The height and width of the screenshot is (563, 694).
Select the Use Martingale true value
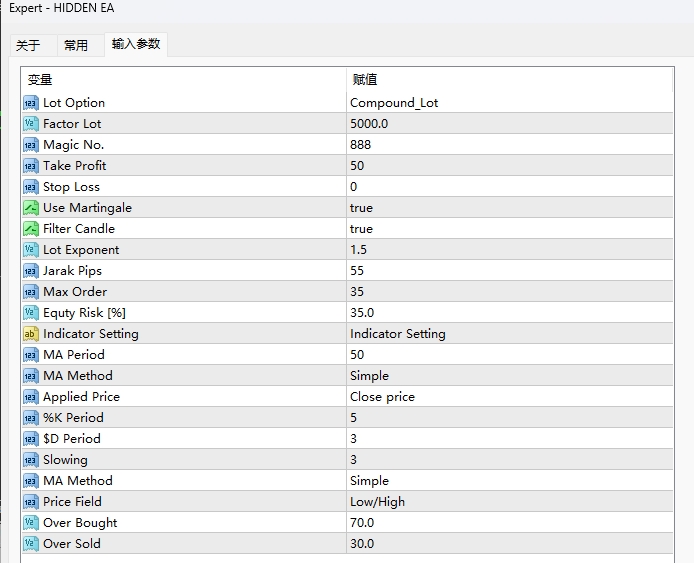pos(361,208)
